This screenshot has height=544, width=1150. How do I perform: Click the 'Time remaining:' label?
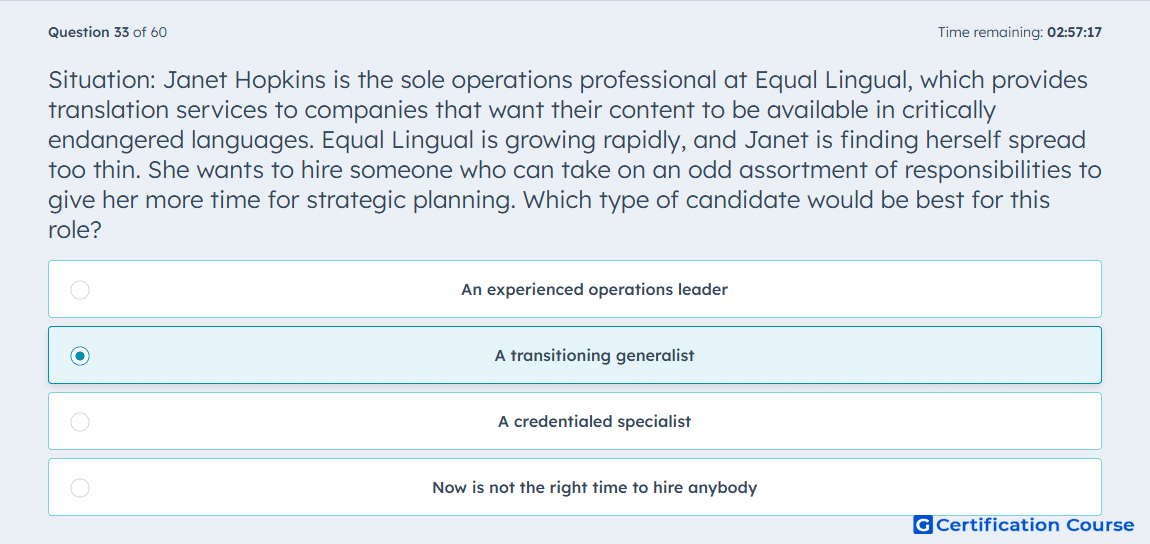pyautogui.click(x=989, y=32)
